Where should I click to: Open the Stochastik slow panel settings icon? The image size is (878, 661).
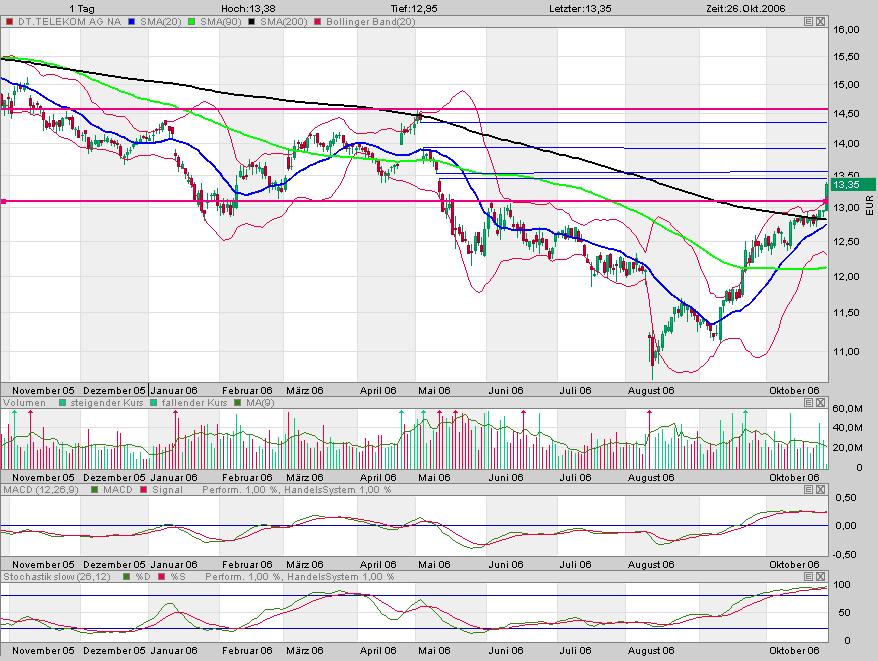point(807,577)
